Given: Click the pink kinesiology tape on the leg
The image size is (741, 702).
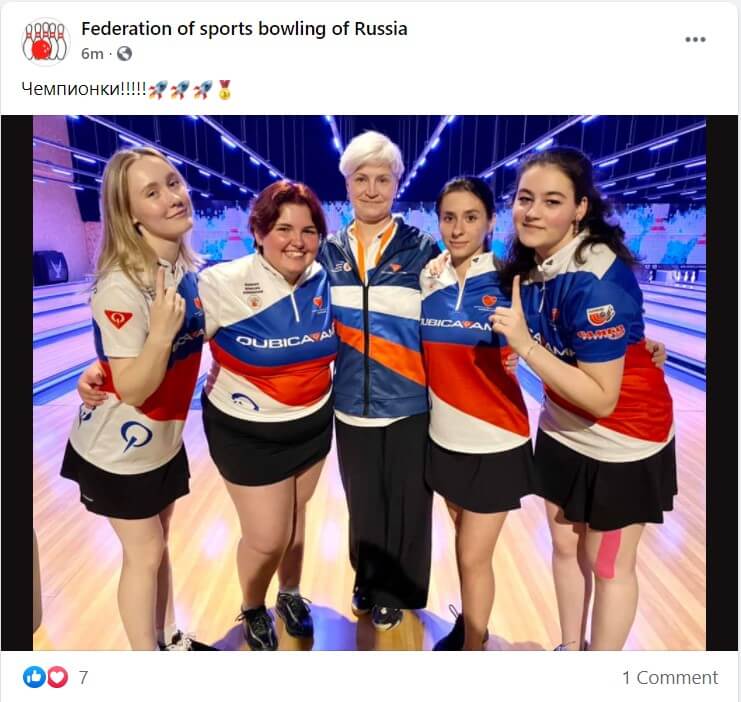Looking at the screenshot, I should pos(608,554).
